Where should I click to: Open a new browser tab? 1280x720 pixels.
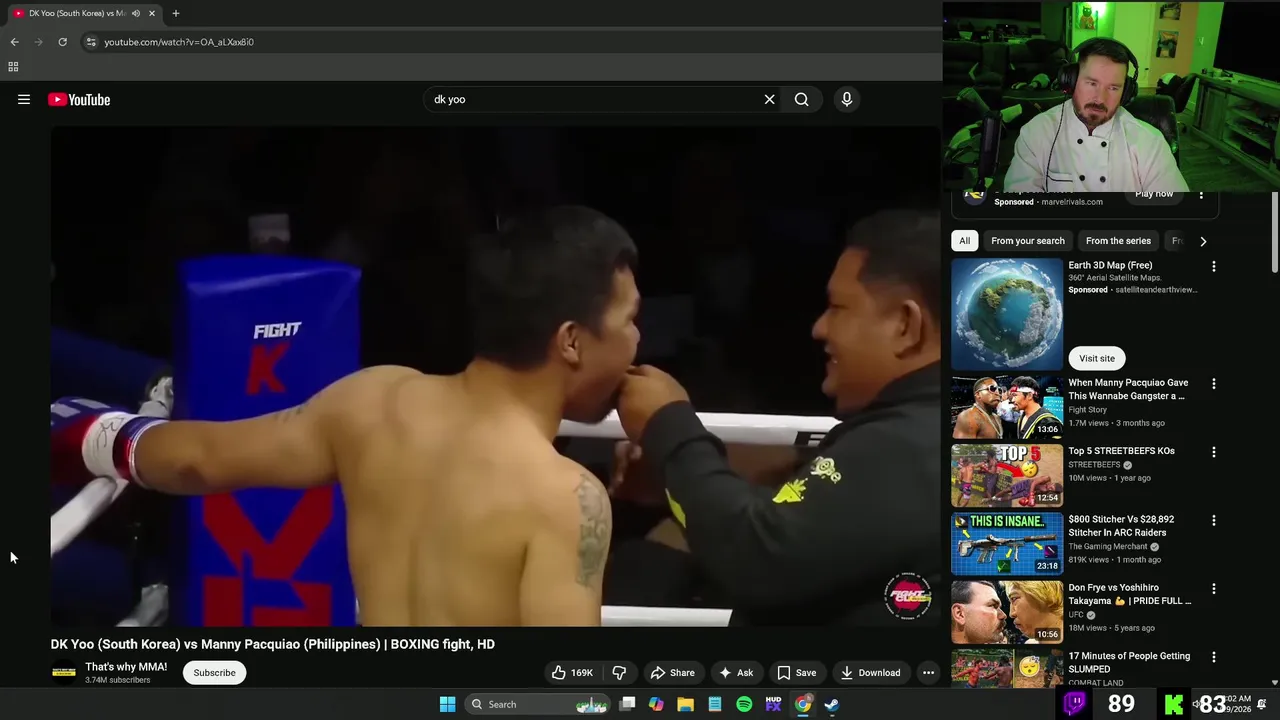[x=176, y=13]
